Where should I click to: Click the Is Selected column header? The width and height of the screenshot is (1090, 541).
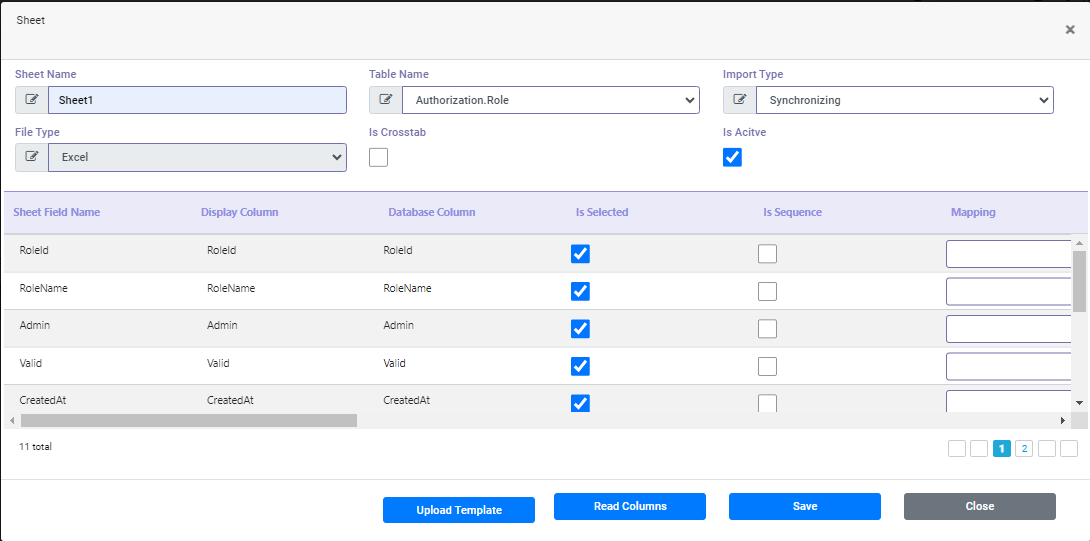click(602, 212)
